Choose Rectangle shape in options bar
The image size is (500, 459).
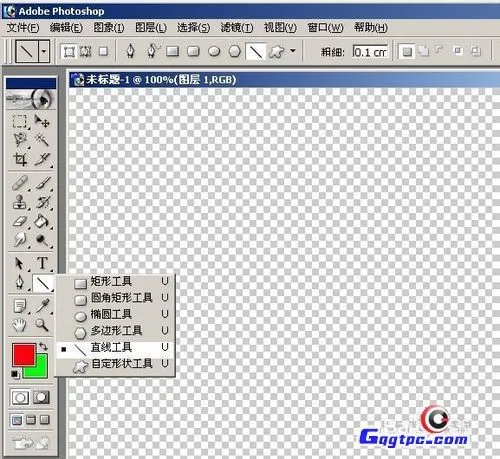point(173,52)
